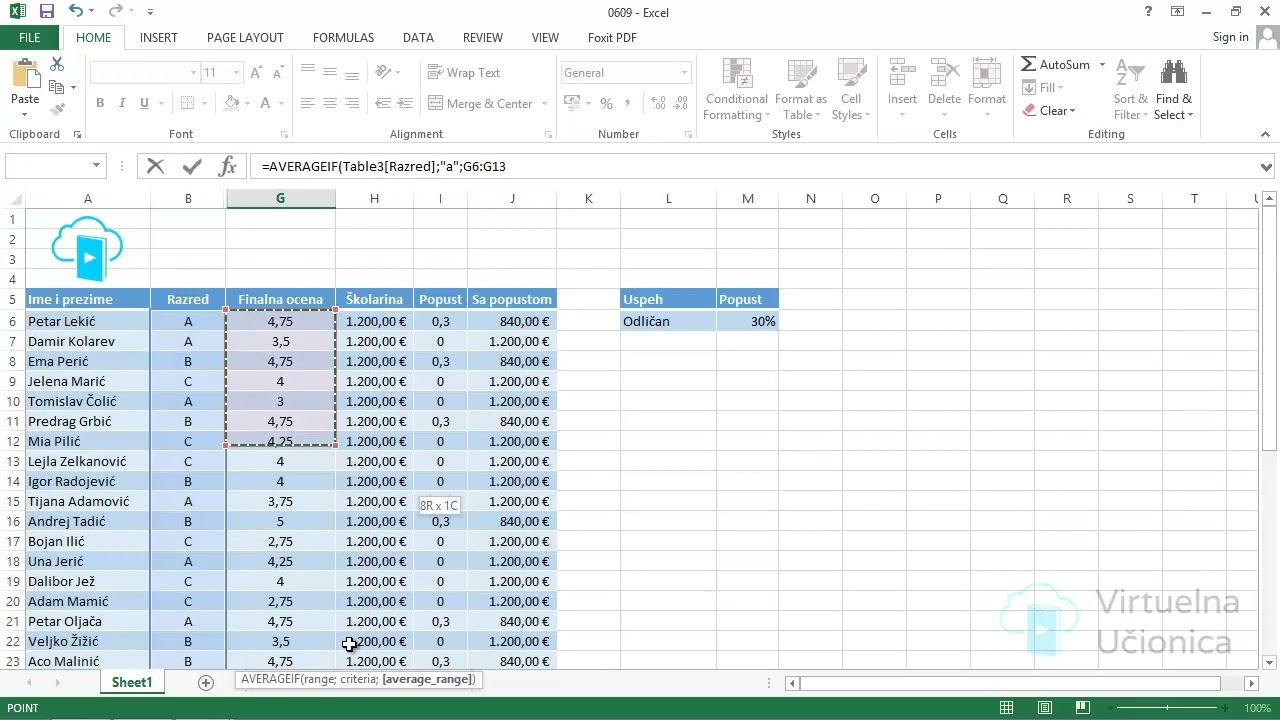Click the Comma Style icon
Viewport: 1280px width, 720px height.
[x=629, y=103]
